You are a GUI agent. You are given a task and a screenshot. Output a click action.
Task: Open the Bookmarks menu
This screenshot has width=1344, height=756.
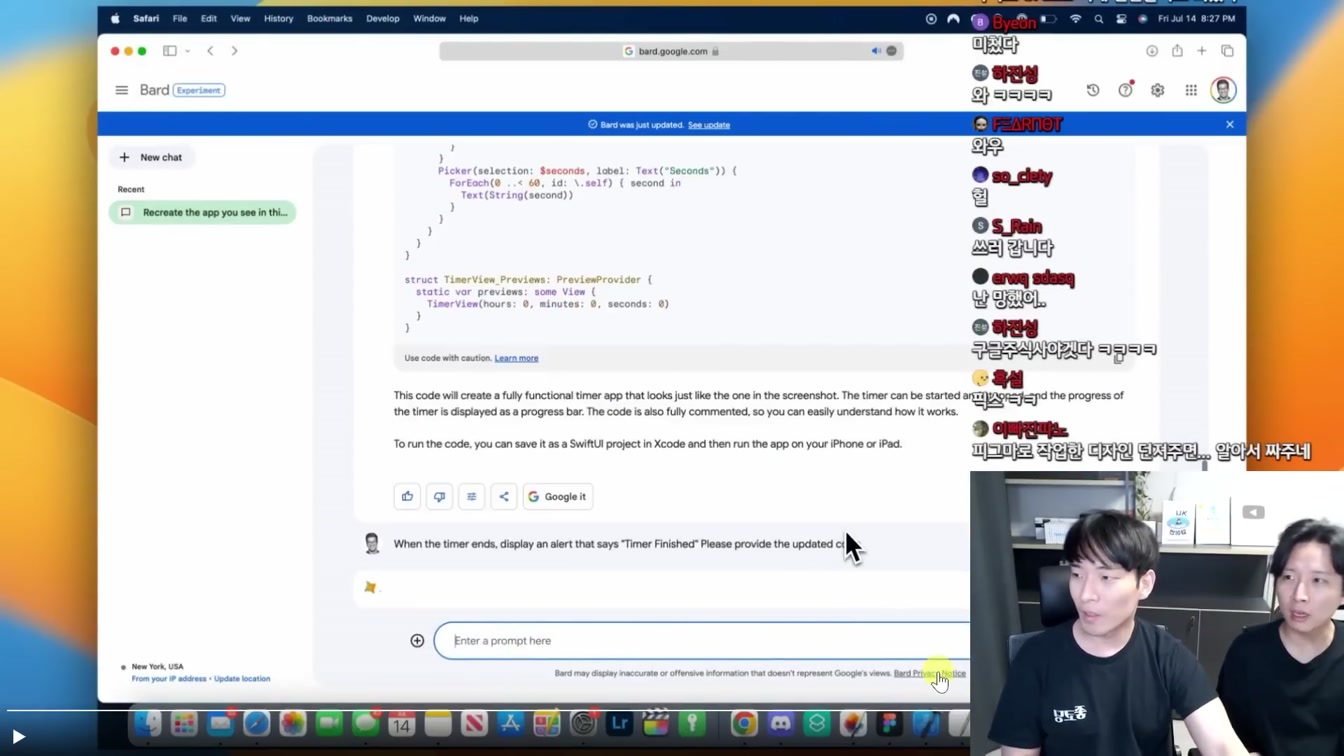coord(330,18)
